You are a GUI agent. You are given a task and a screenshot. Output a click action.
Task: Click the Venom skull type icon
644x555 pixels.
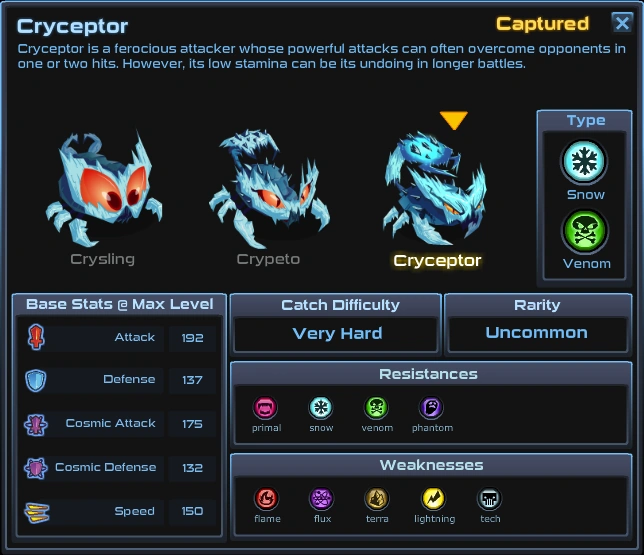[584, 231]
